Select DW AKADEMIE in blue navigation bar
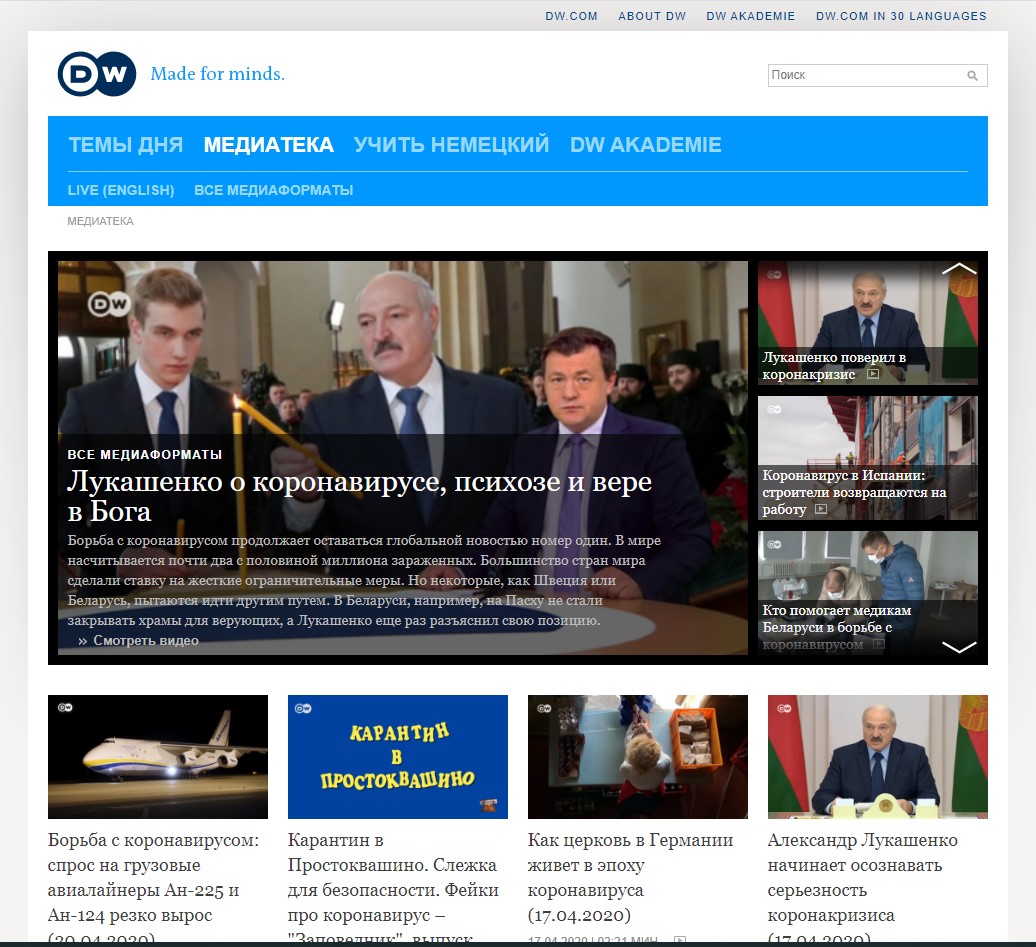 coord(646,145)
